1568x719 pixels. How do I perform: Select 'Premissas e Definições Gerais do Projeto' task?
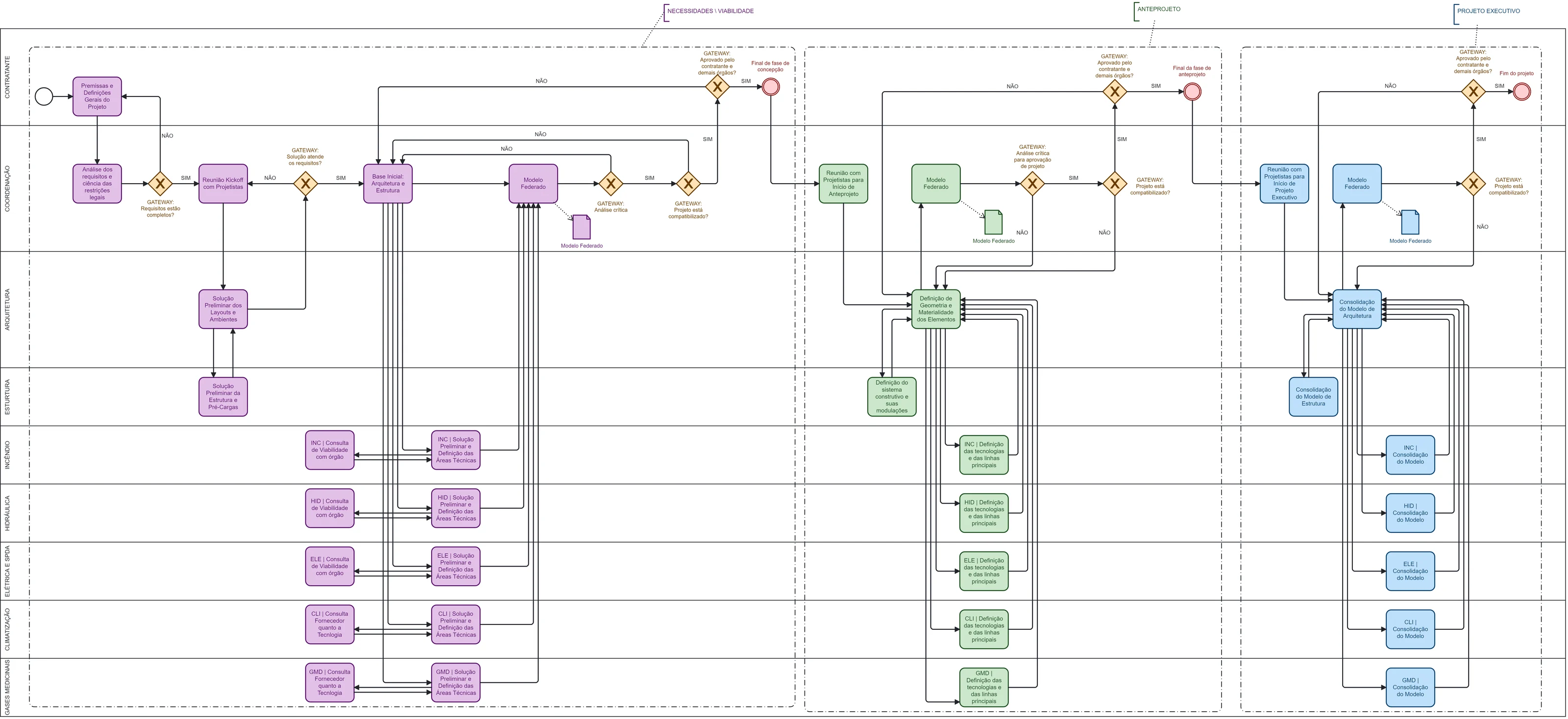tap(98, 96)
